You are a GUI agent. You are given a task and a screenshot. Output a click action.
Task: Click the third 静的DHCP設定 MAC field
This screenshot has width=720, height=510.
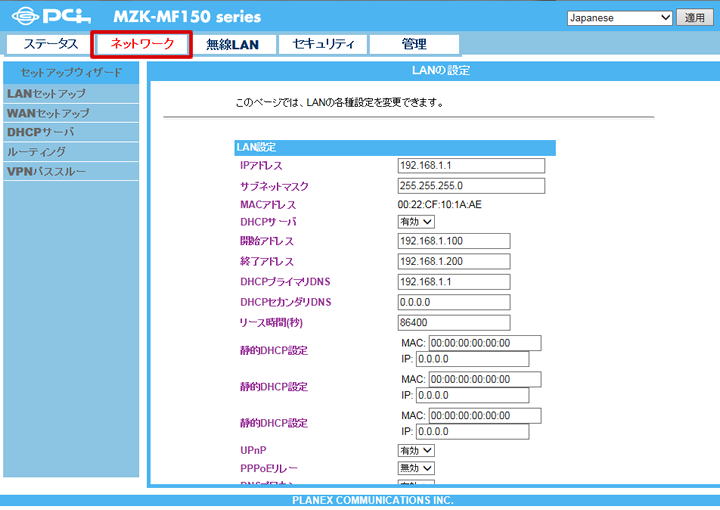pyautogui.click(x=485, y=415)
